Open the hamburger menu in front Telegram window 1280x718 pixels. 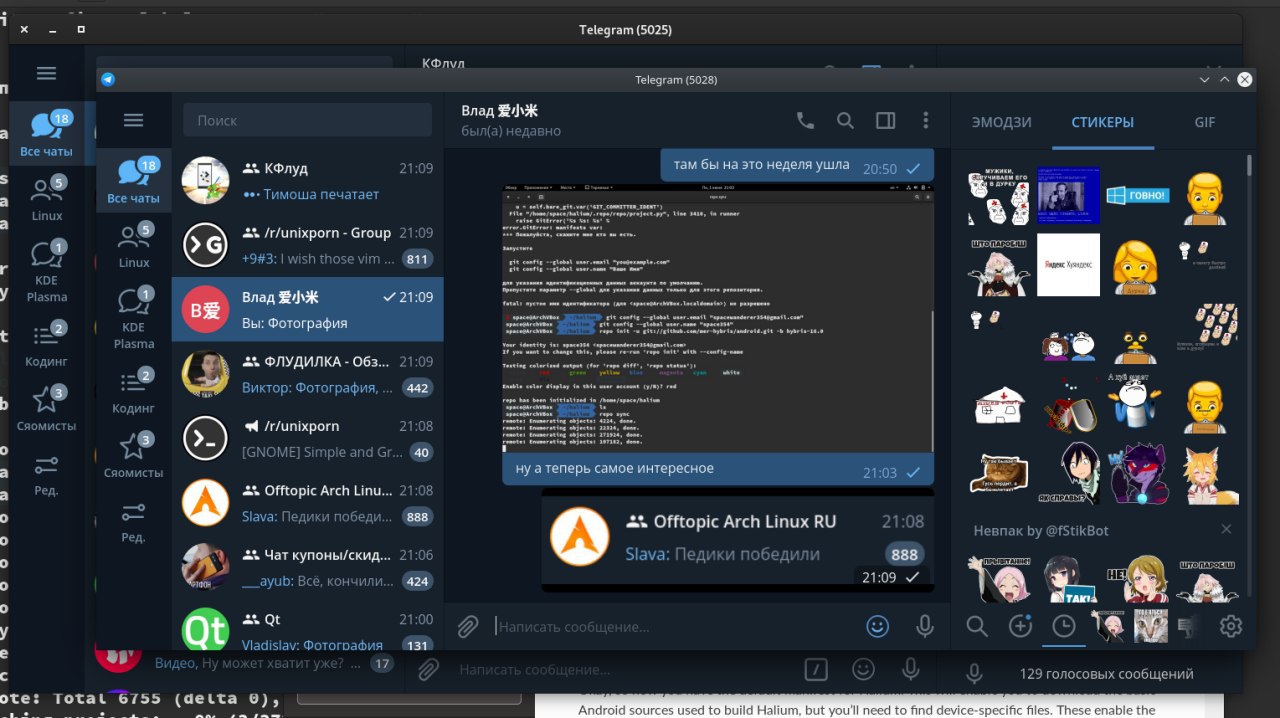tap(133, 120)
